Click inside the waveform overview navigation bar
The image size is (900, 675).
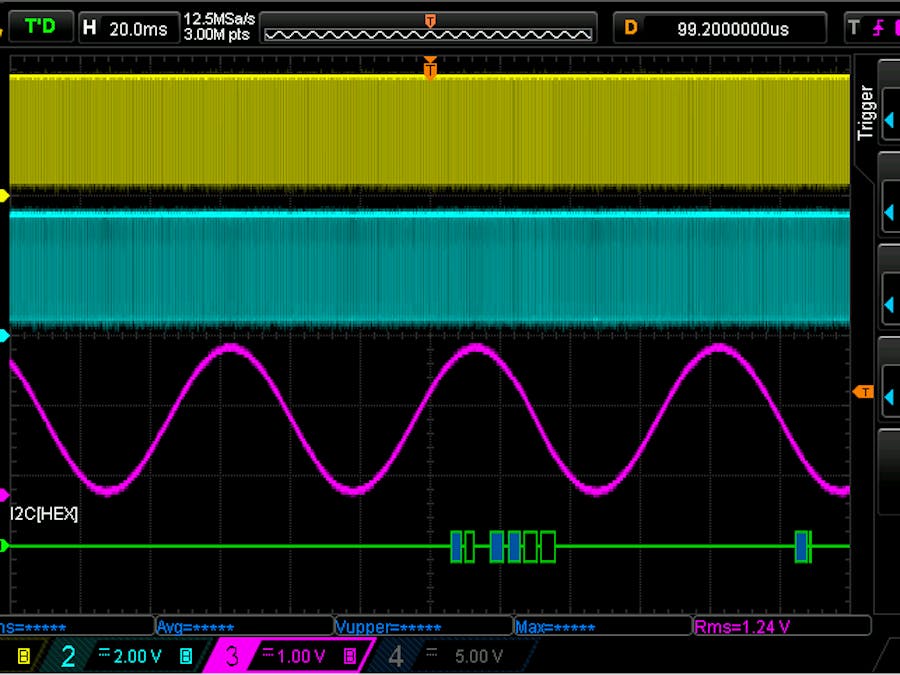pyautogui.click(x=430, y=28)
